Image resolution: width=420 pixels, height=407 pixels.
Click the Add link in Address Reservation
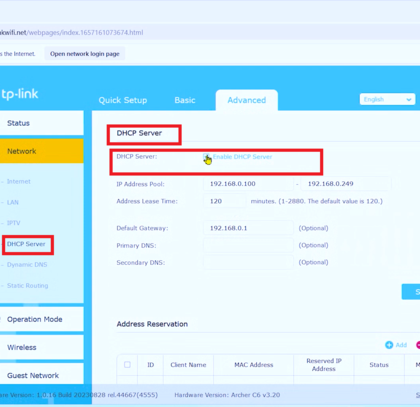pyautogui.click(x=401, y=345)
